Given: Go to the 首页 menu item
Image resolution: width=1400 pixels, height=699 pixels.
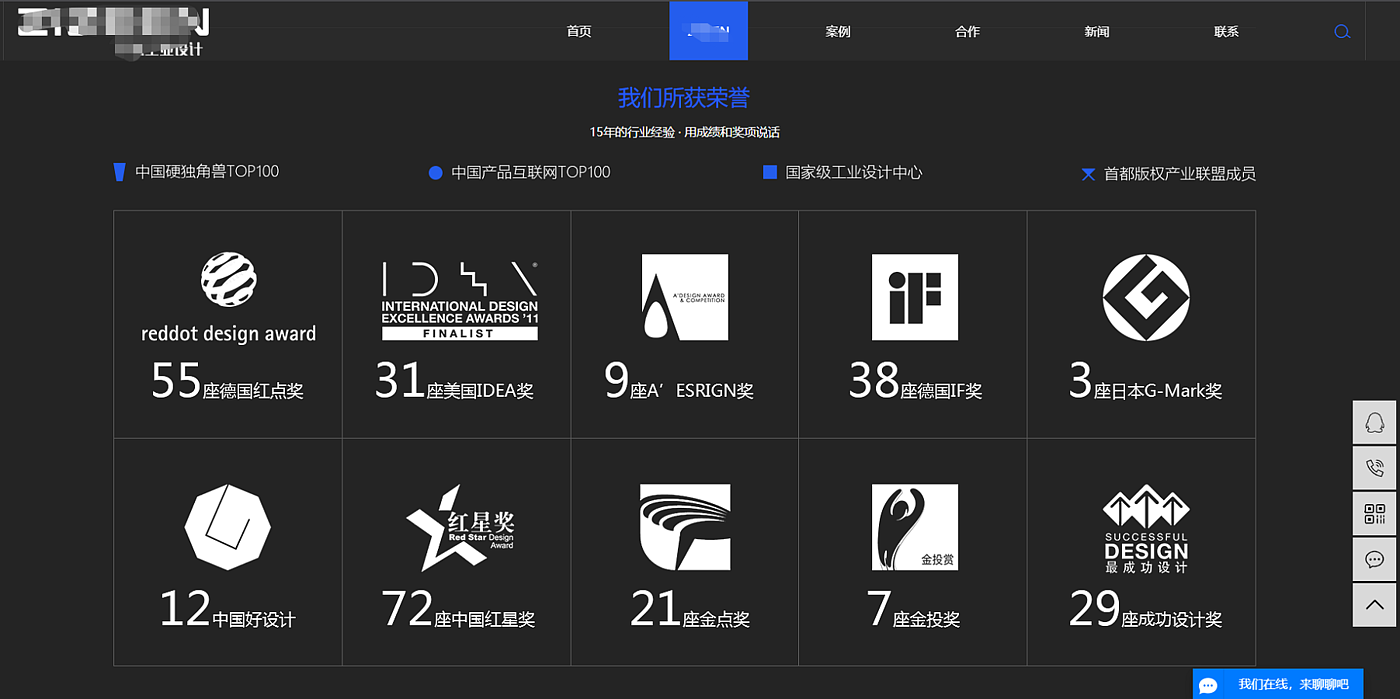Looking at the screenshot, I should 579,31.
